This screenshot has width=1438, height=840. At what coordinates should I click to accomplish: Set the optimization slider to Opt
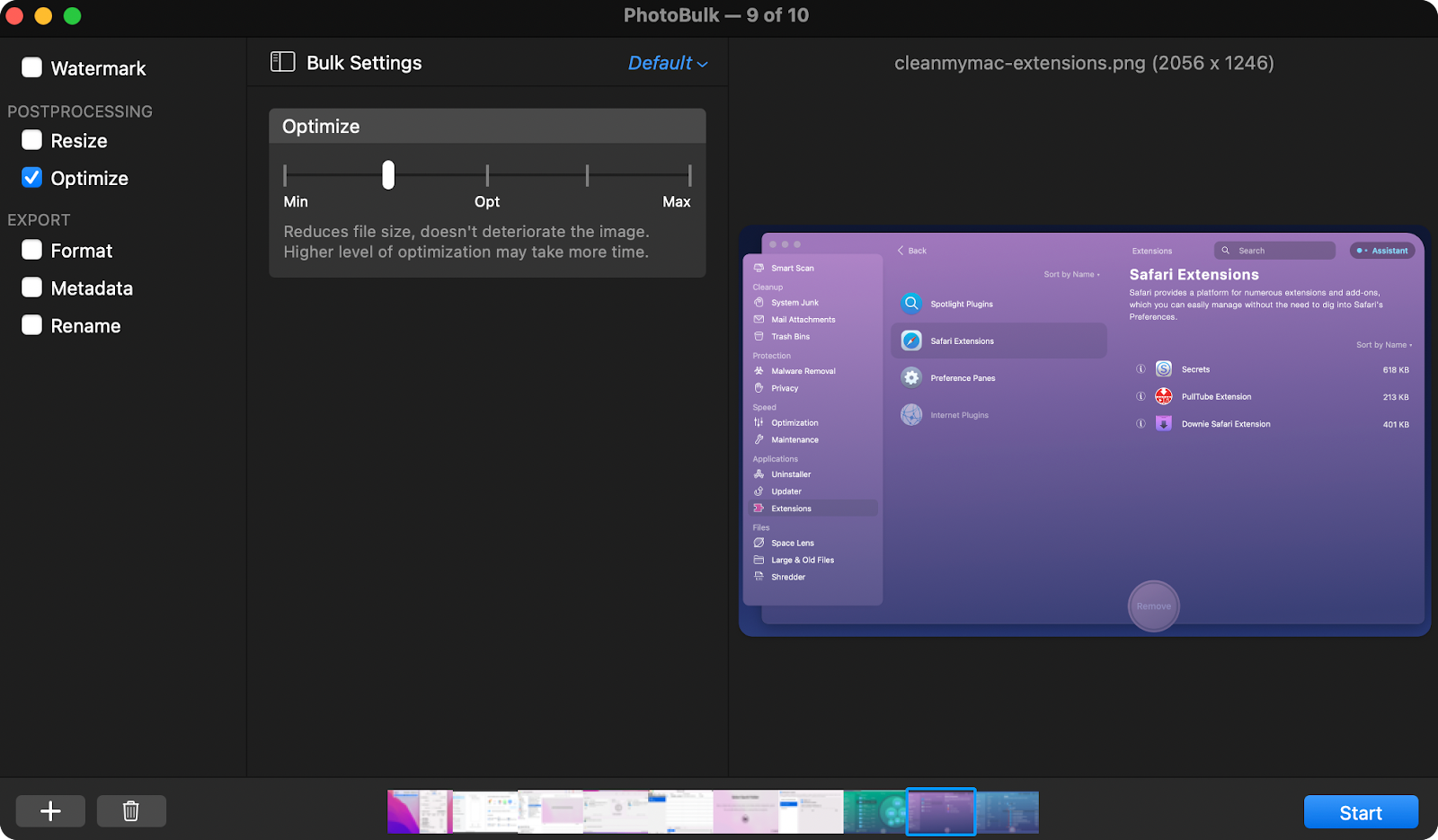pyautogui.click(x=486, y=175)
